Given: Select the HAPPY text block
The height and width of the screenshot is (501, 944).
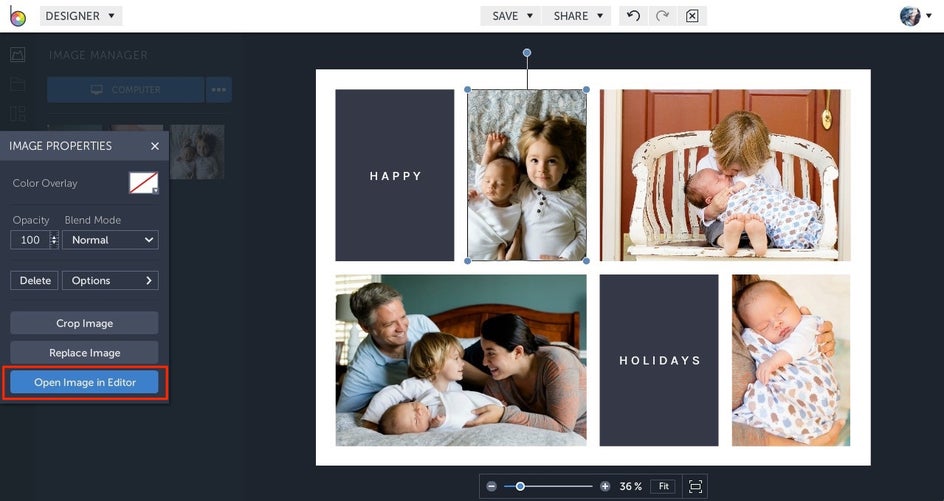Looking at the screenshot, I should [x=395, y=175].
